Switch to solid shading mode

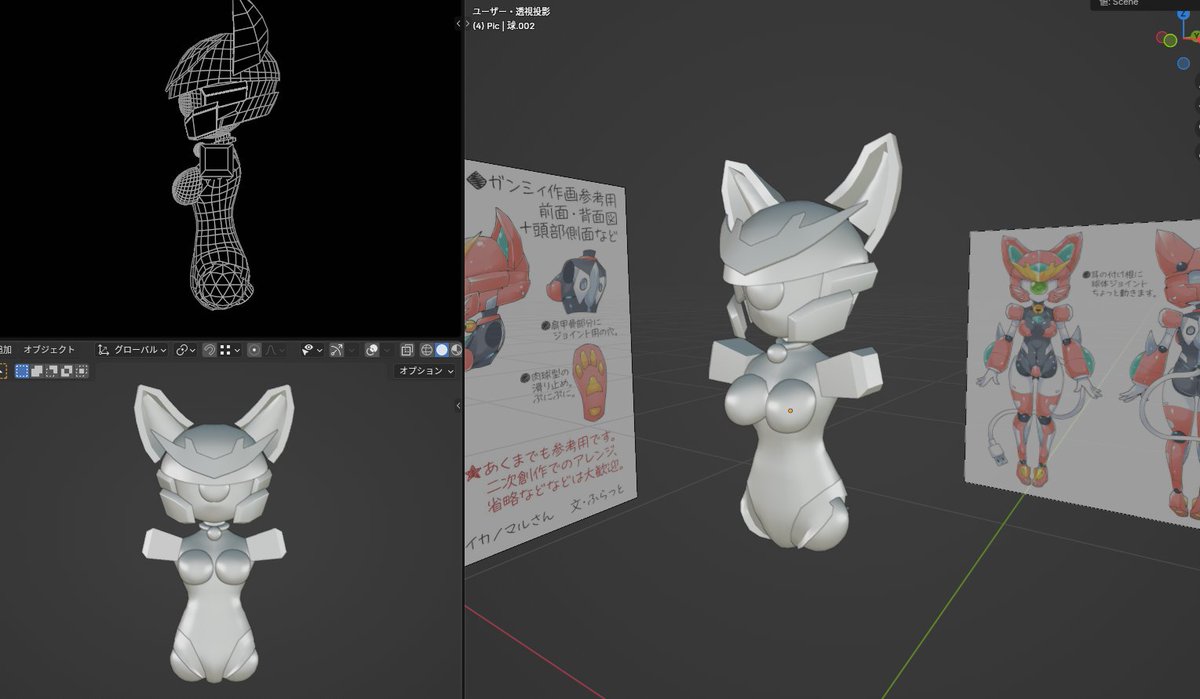click(x=442, y=350)
